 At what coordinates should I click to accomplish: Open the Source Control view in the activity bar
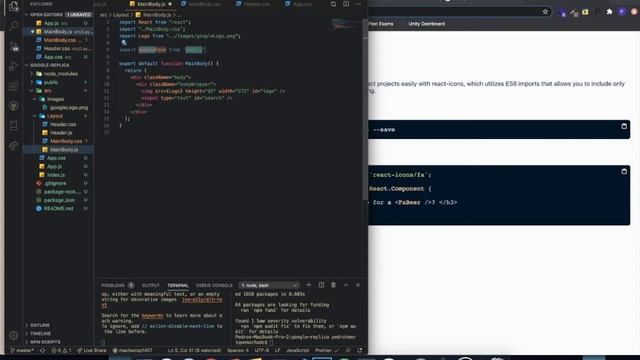(13, 46)
